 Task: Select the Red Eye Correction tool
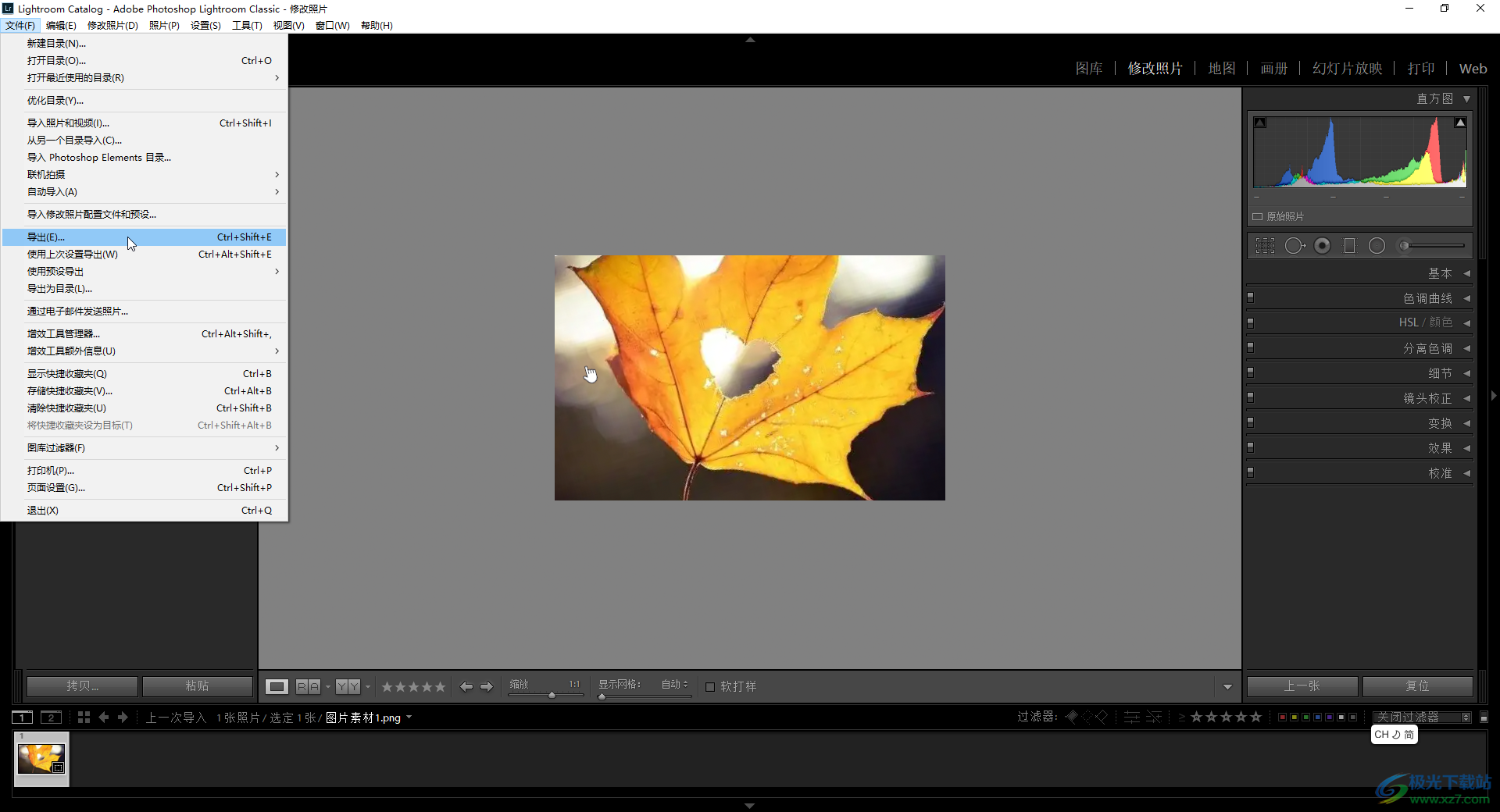[1322, 246]
